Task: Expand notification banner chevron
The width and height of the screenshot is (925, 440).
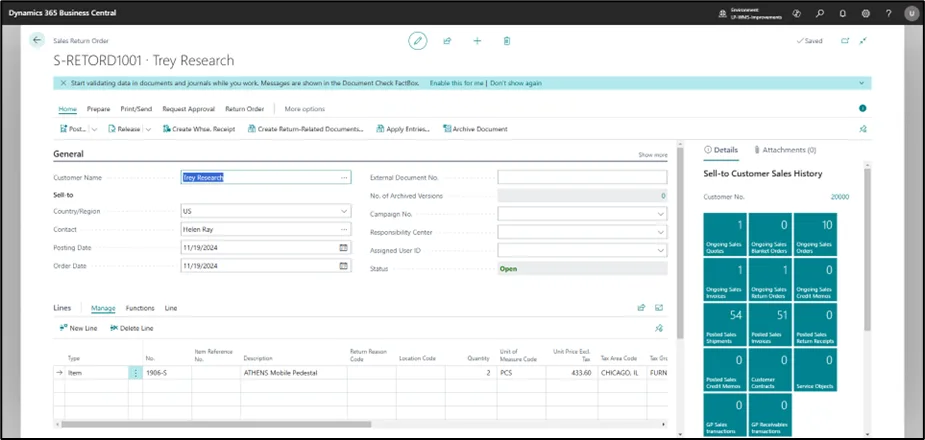Action: pos(862,83)
